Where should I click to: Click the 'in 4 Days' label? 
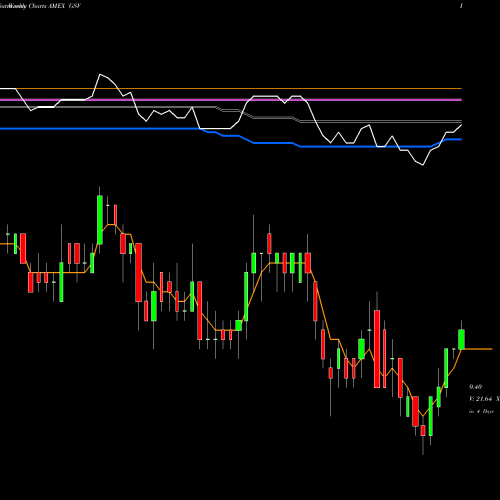(x=481, y=411)
